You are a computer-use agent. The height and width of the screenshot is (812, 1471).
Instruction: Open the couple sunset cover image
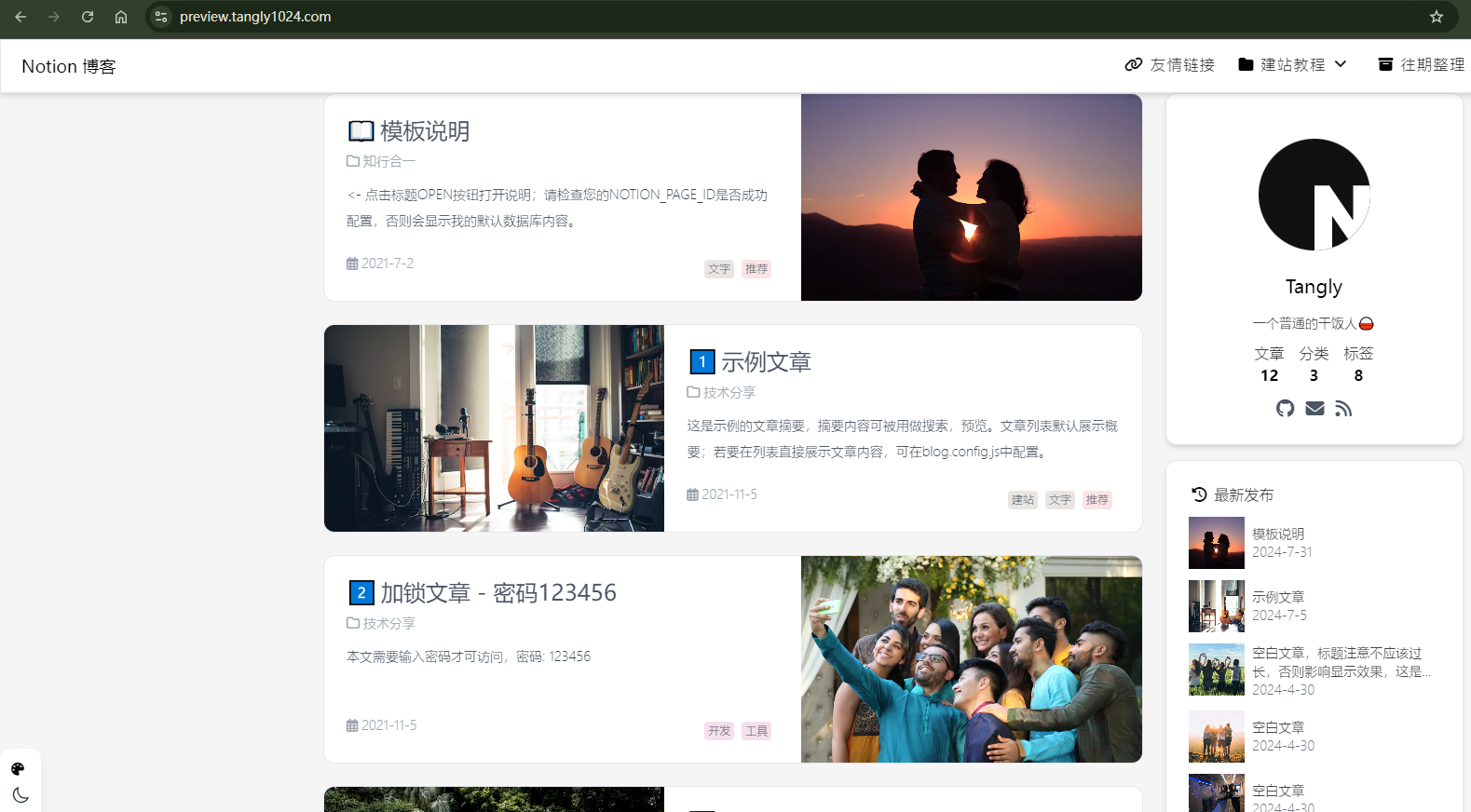tap(972, 197)
